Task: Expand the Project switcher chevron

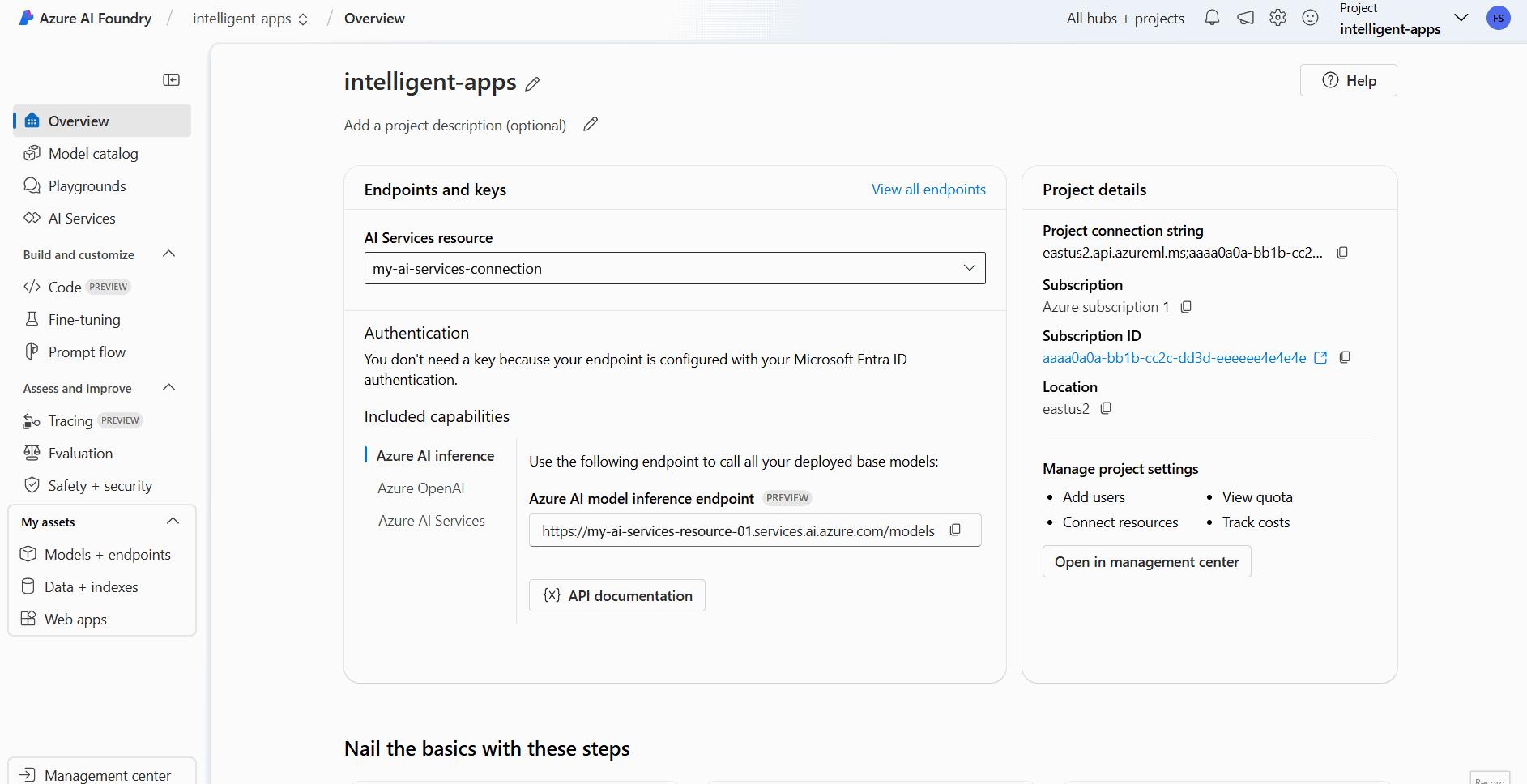Action: tap(1461, 18)
